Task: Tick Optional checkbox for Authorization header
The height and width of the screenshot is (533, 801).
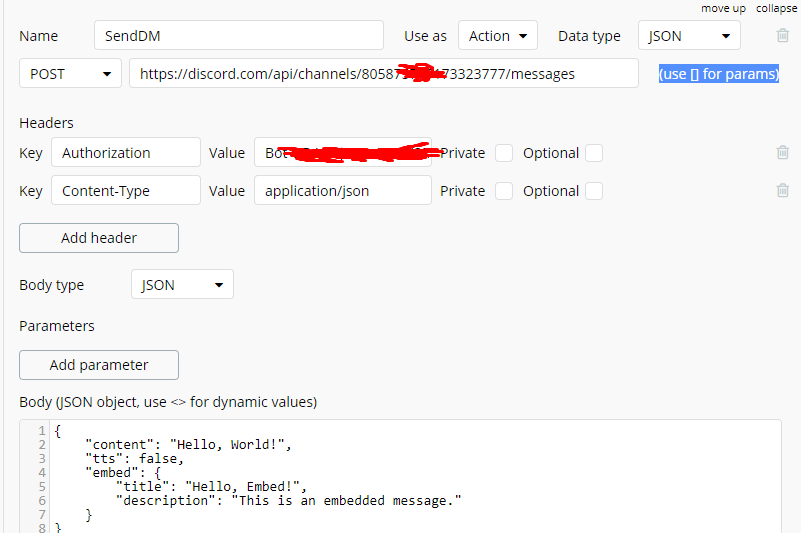Action: [x=594, y=153]
